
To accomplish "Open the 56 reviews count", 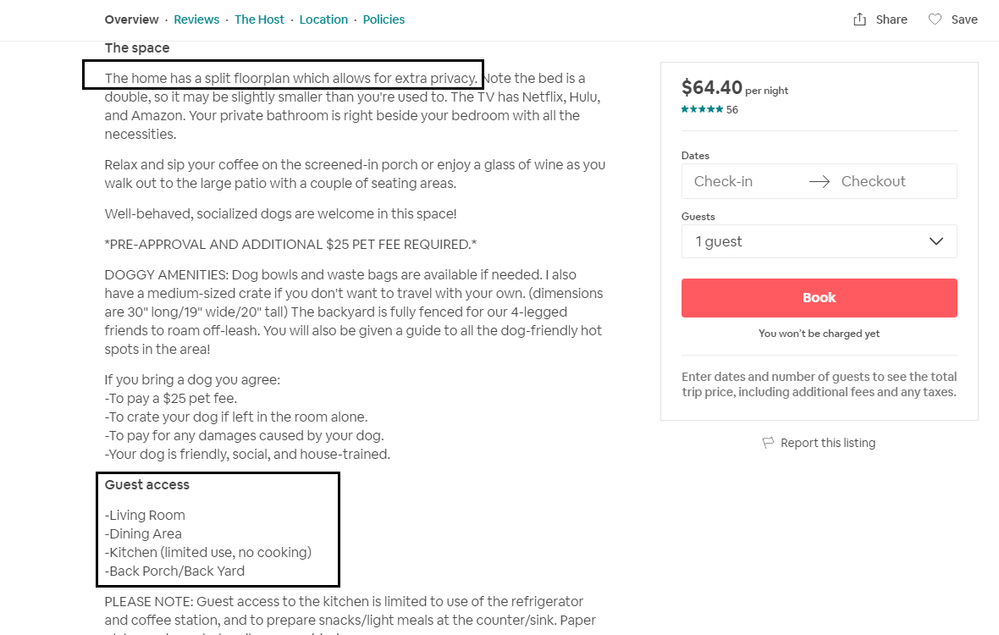I will click(x=732, y=110).
